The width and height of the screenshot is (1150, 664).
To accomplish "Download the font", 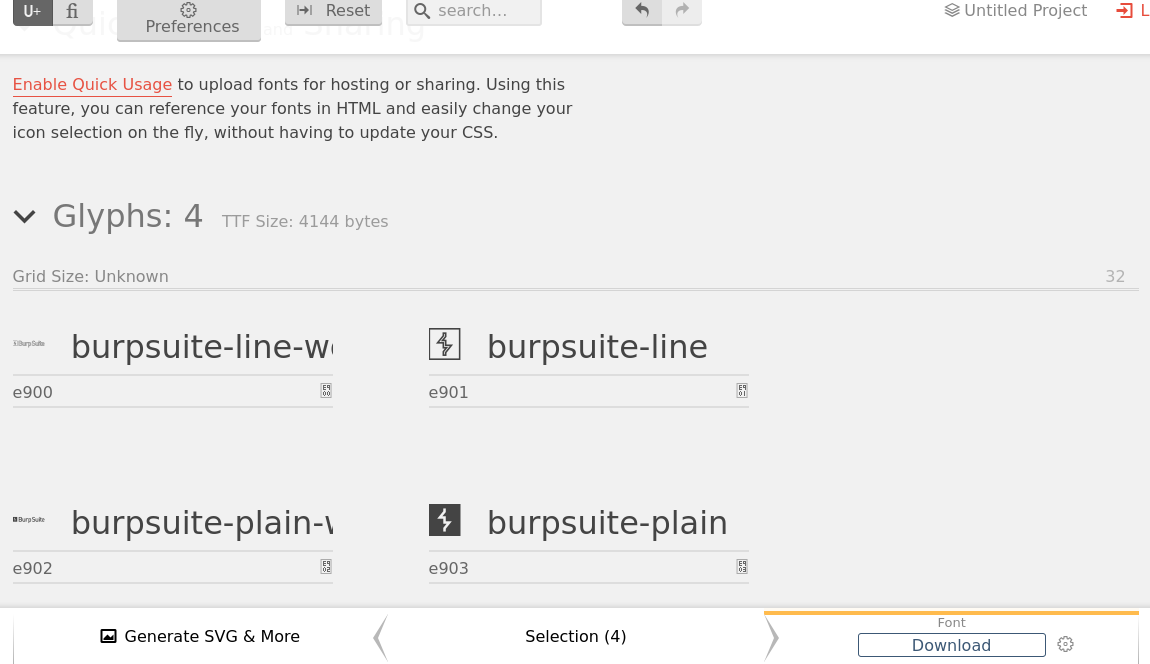I will 951,645.
